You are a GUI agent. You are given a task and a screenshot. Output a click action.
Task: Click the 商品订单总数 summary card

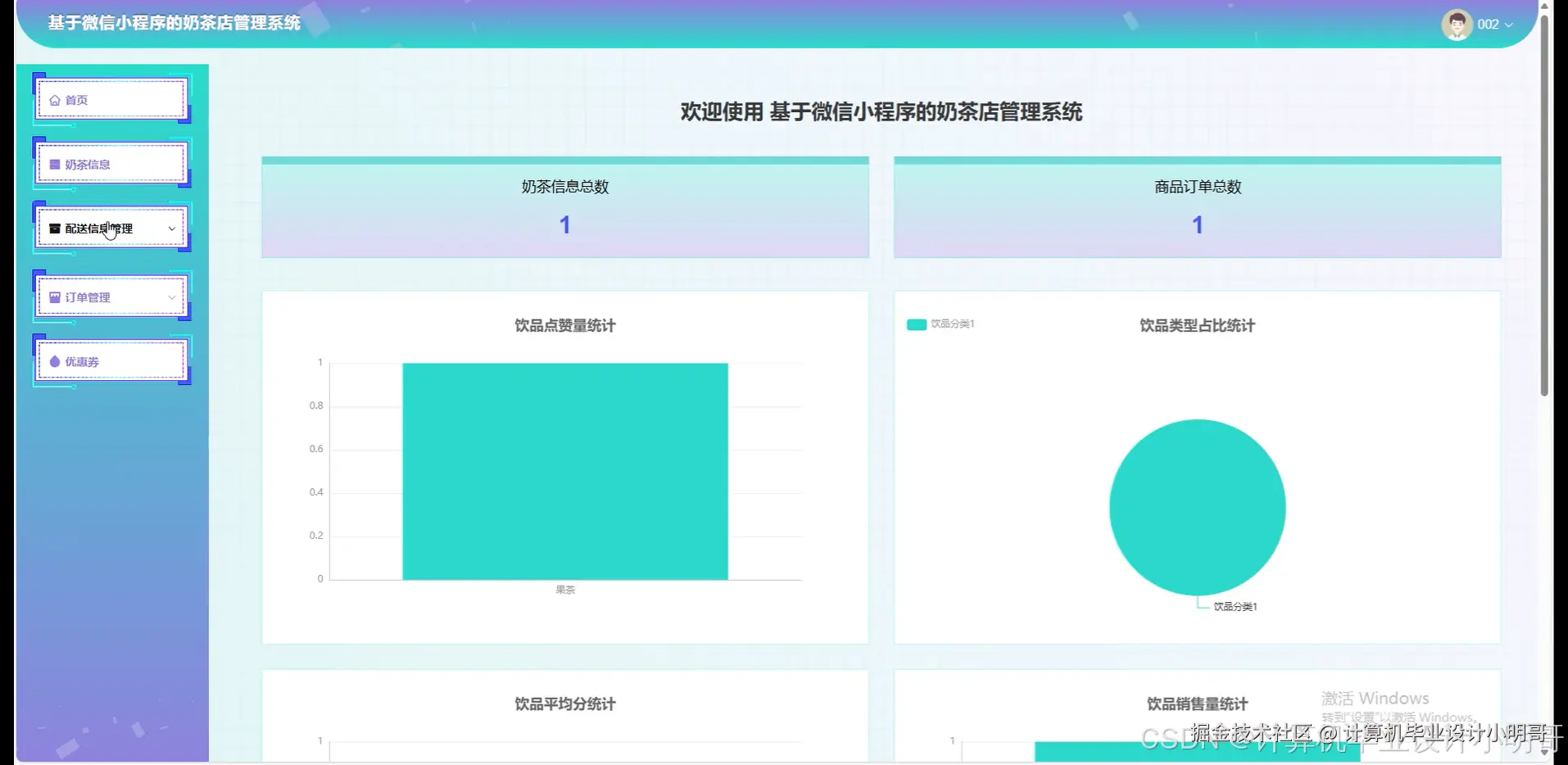pyautogui.click(x=1197, y=207)
